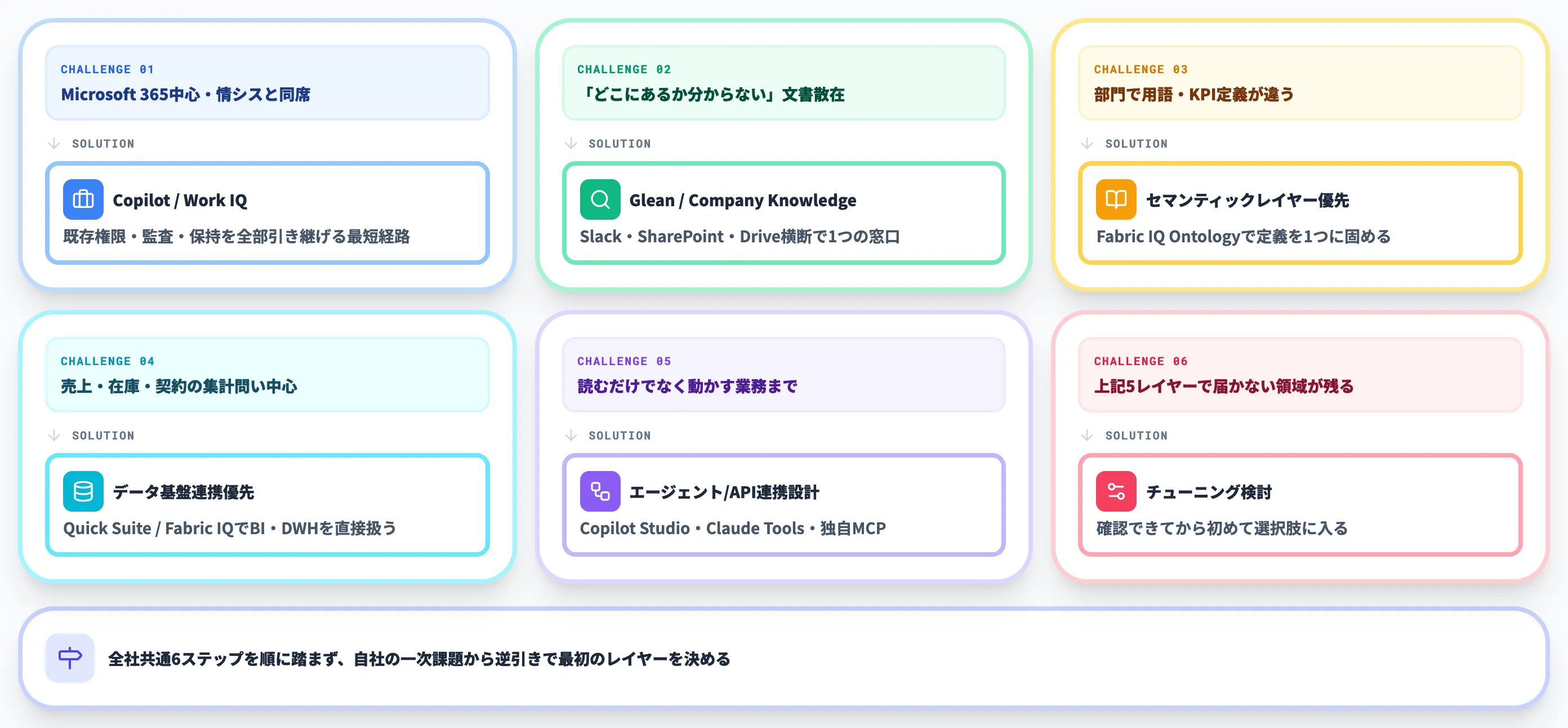Select the CHALLENGE 05 label
Image resolution: width=1568 pixels, height=728 pixels.
(x=624, y=361)
